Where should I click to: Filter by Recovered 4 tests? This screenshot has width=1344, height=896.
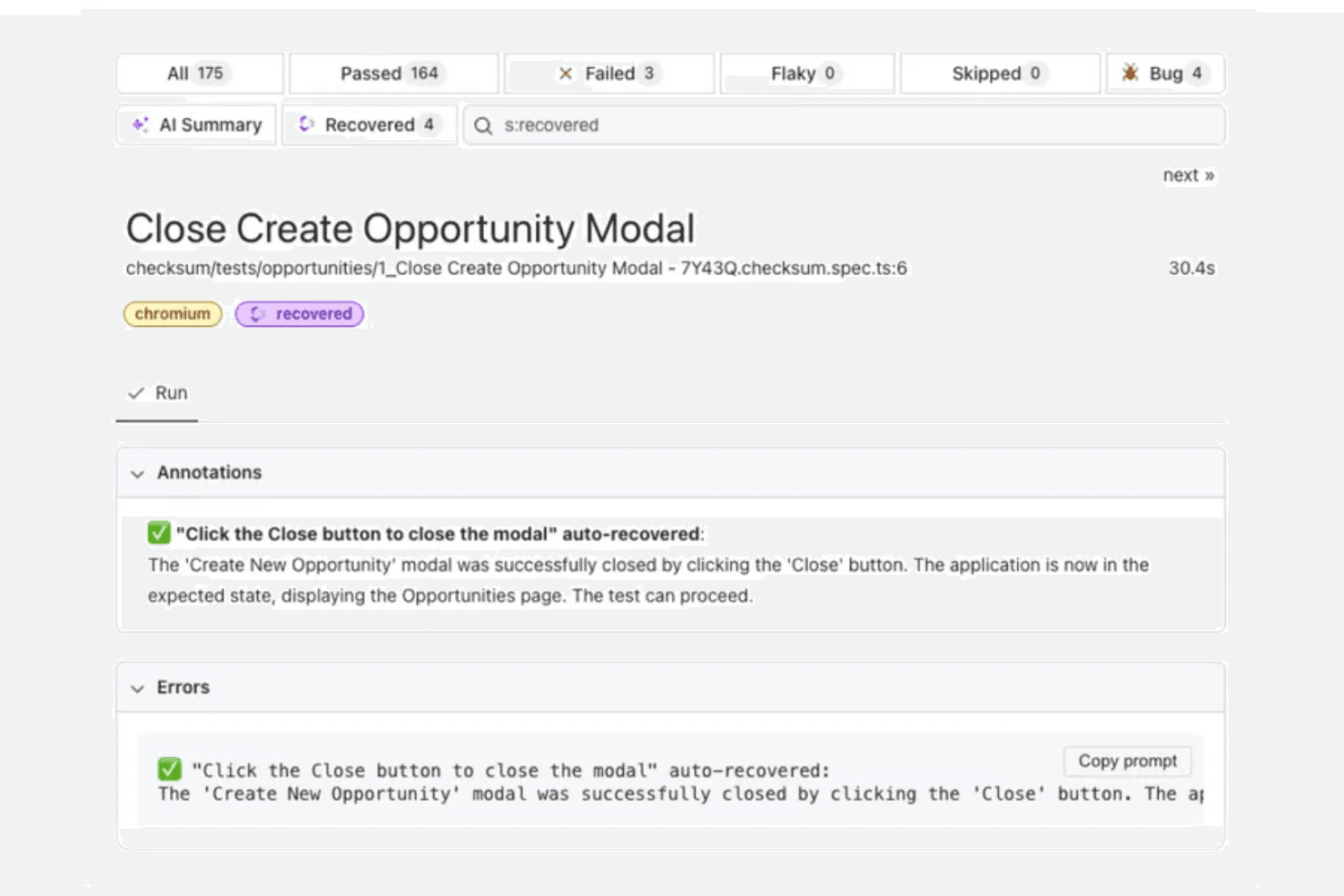(370, 125)
